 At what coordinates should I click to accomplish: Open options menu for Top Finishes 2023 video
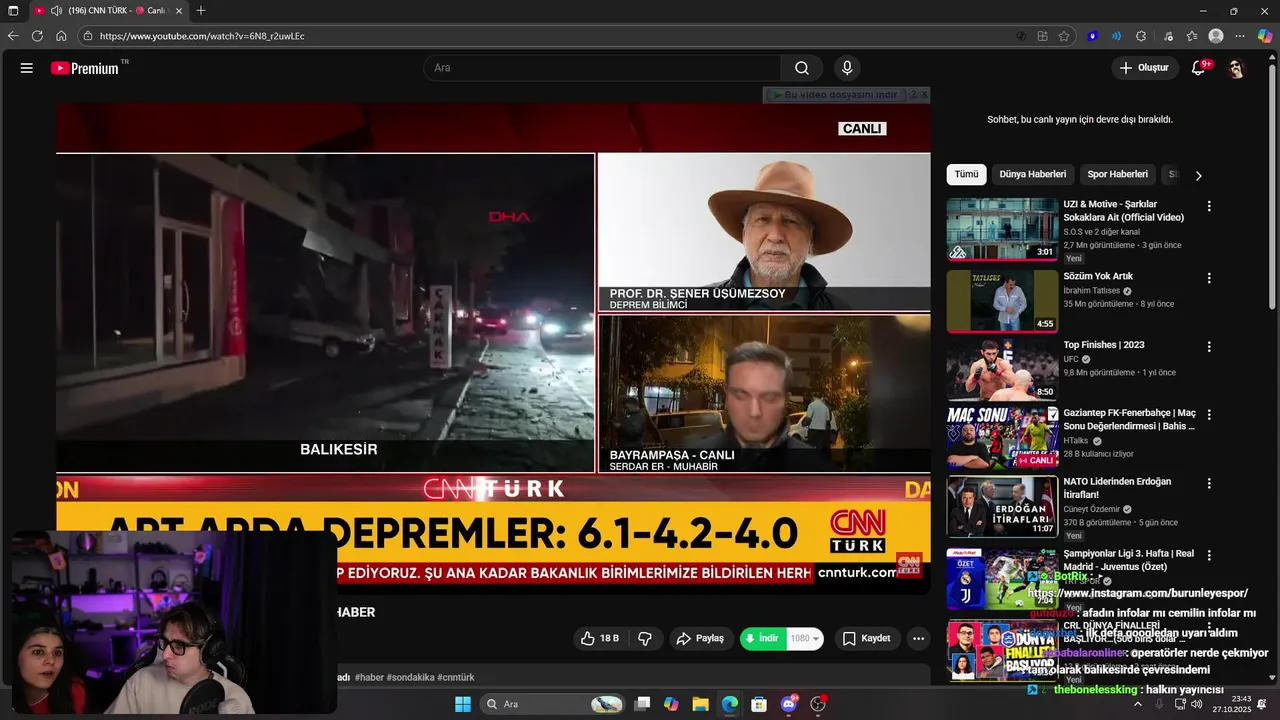1209,347
